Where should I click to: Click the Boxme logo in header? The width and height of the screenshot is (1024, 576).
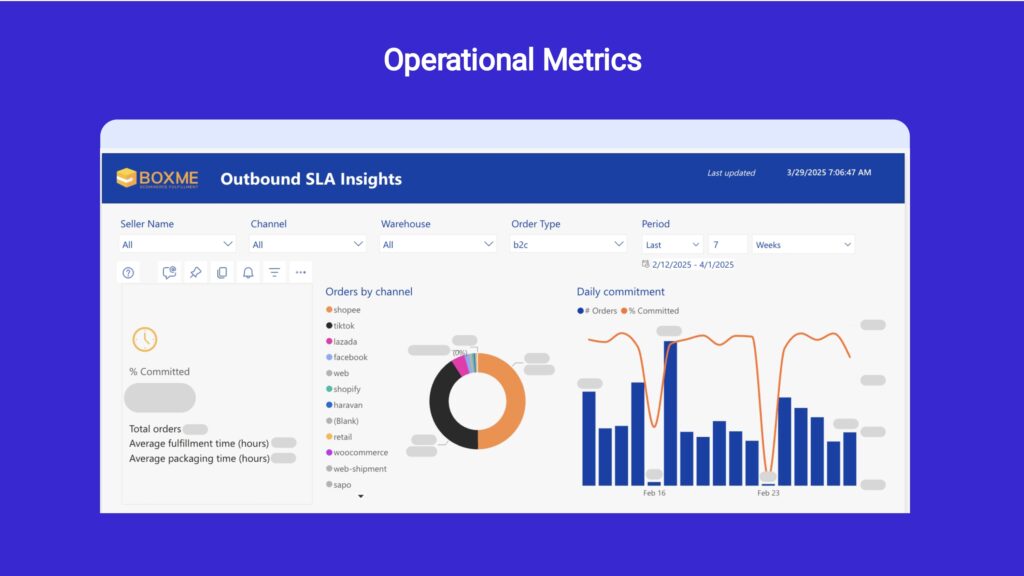(157, 179)
